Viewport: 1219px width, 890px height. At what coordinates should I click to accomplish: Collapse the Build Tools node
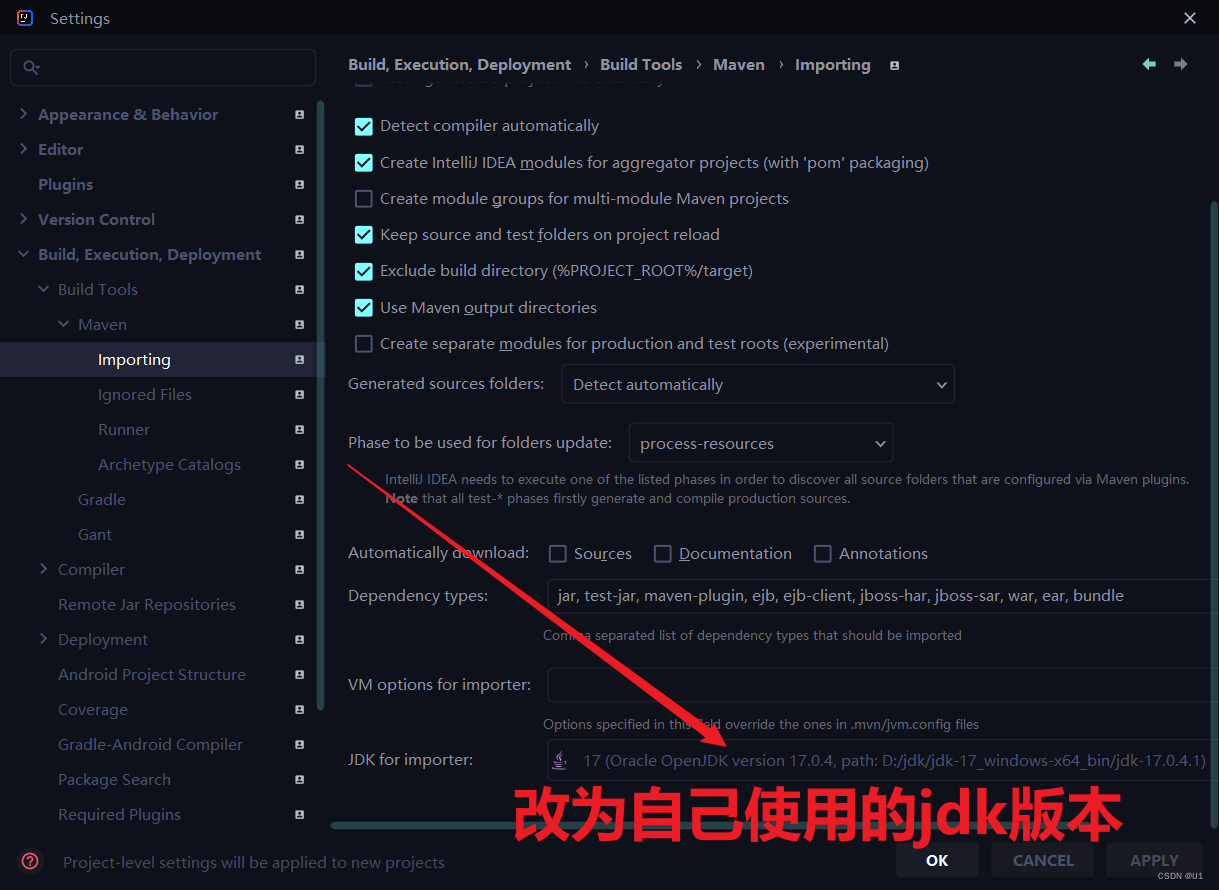click(44, 290)
